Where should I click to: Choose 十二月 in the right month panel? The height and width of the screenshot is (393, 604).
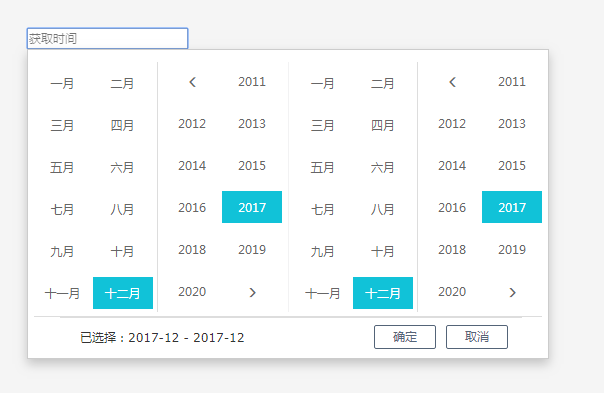point(383,293)
